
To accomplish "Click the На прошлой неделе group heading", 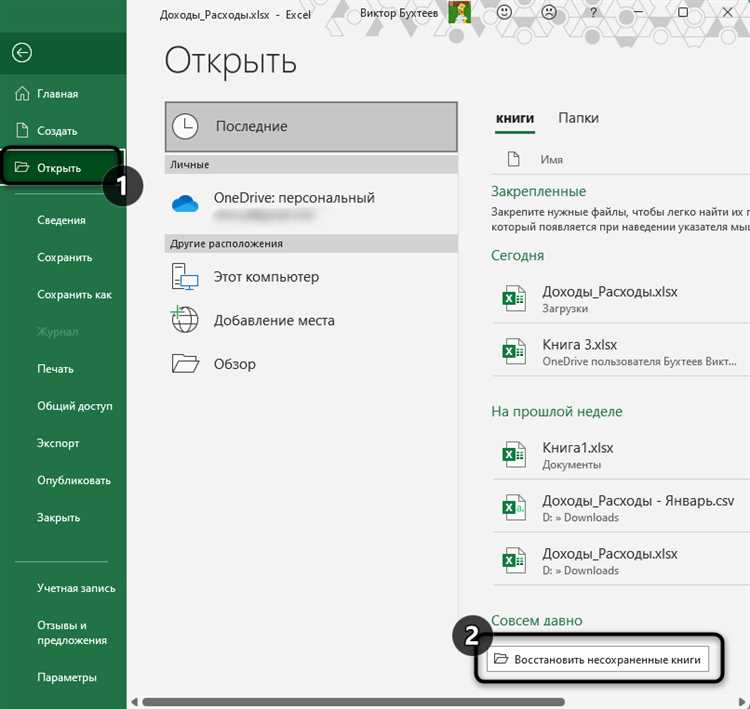I will (x=557, y=411).
